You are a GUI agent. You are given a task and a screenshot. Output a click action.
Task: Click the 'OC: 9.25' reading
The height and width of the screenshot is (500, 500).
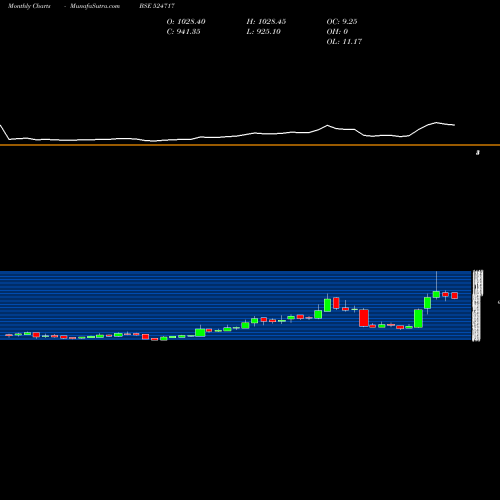[342, 22]
